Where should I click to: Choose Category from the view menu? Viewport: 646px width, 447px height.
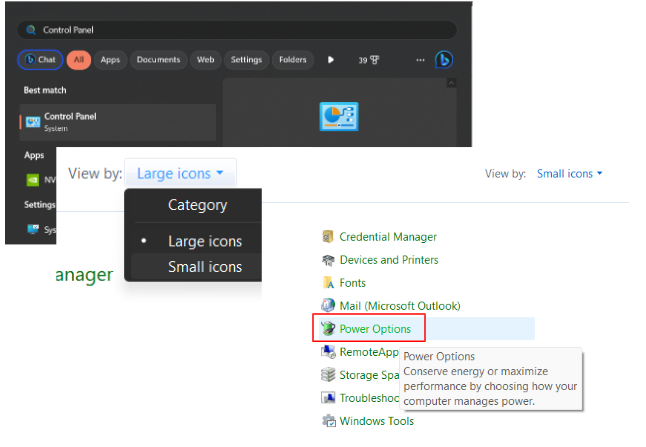(197, 205)
